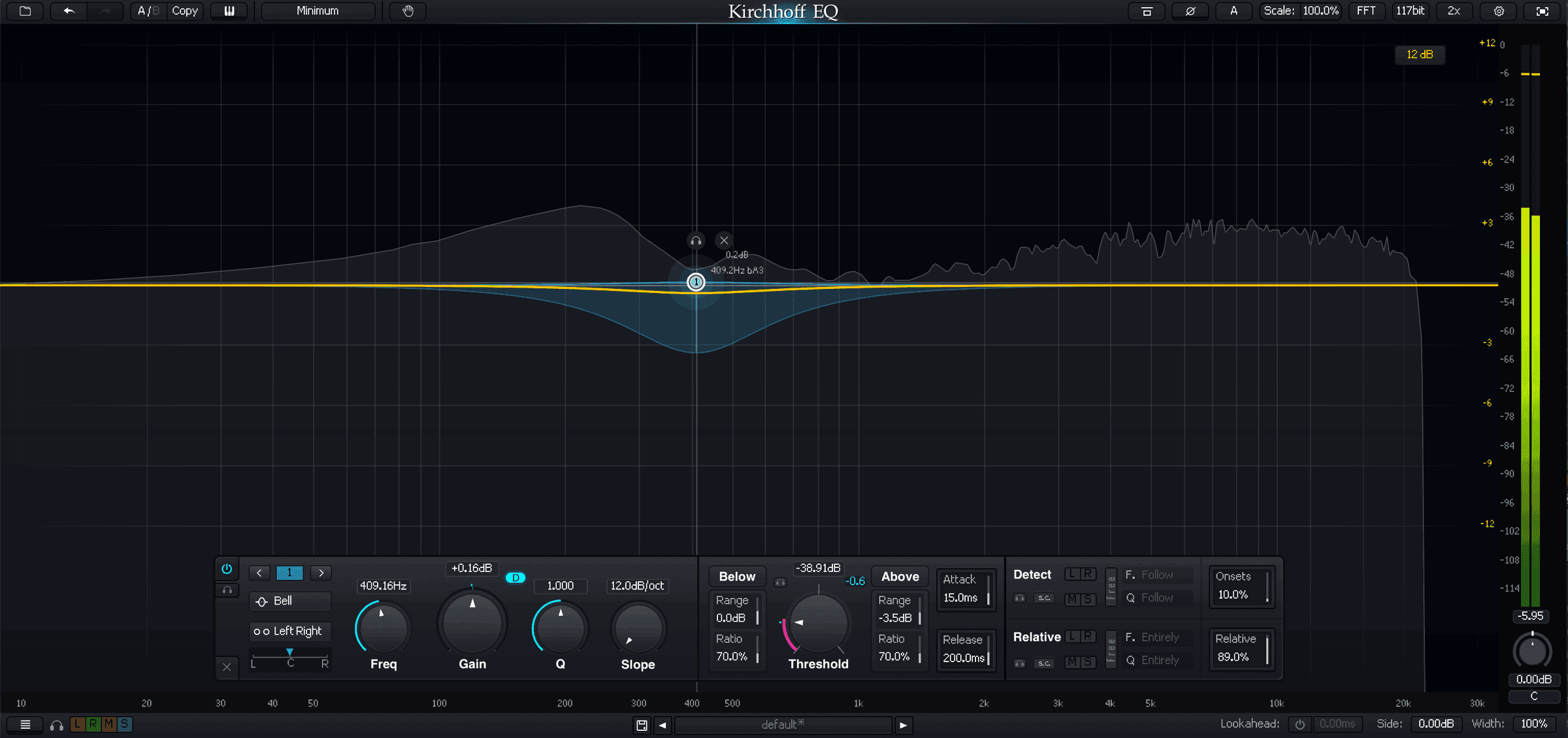Click the bottom bar headphone icon
The image size is (1568, 738).
point(57,725)
